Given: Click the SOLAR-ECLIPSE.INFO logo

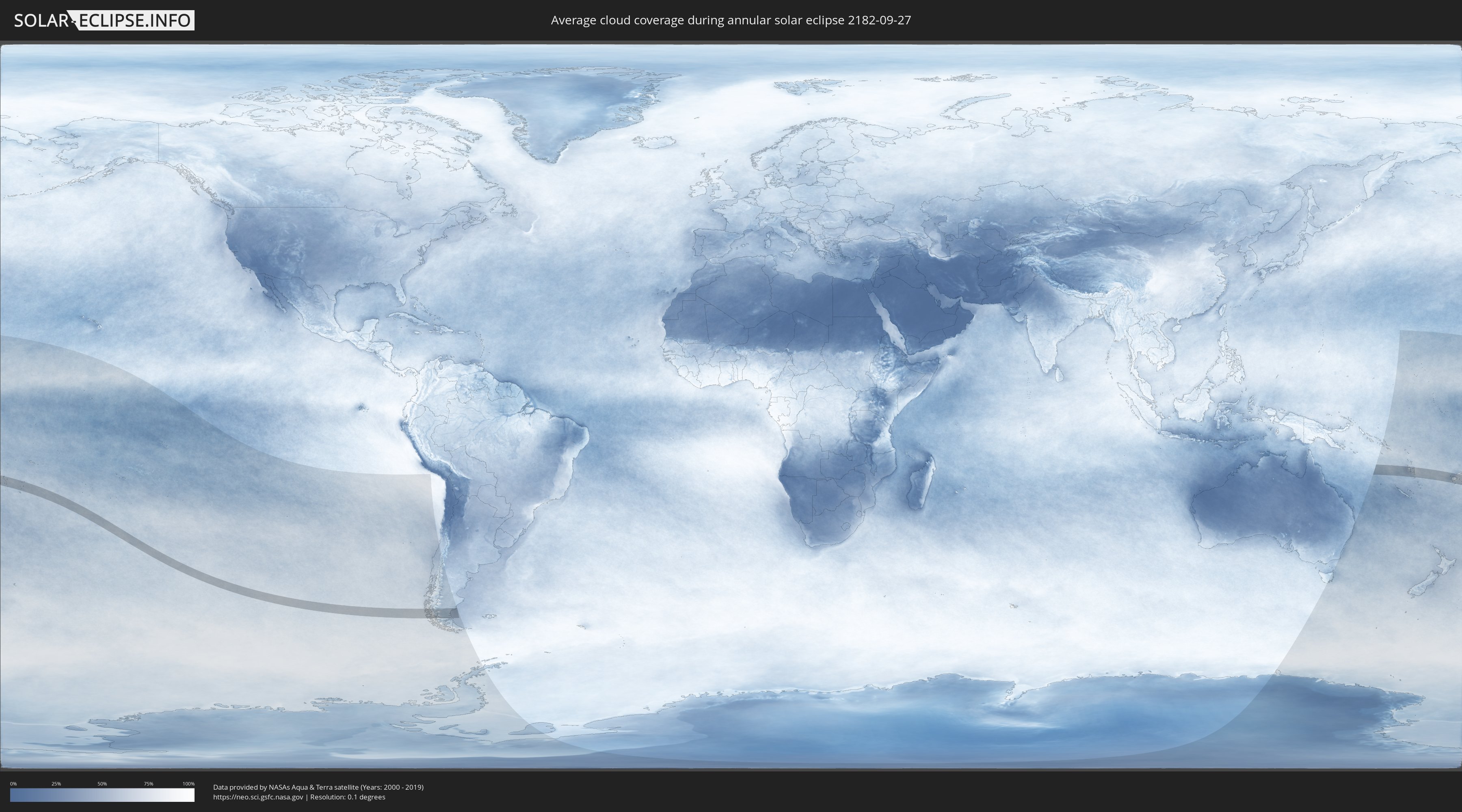Looking at the screenshot, I should [104, 20].
